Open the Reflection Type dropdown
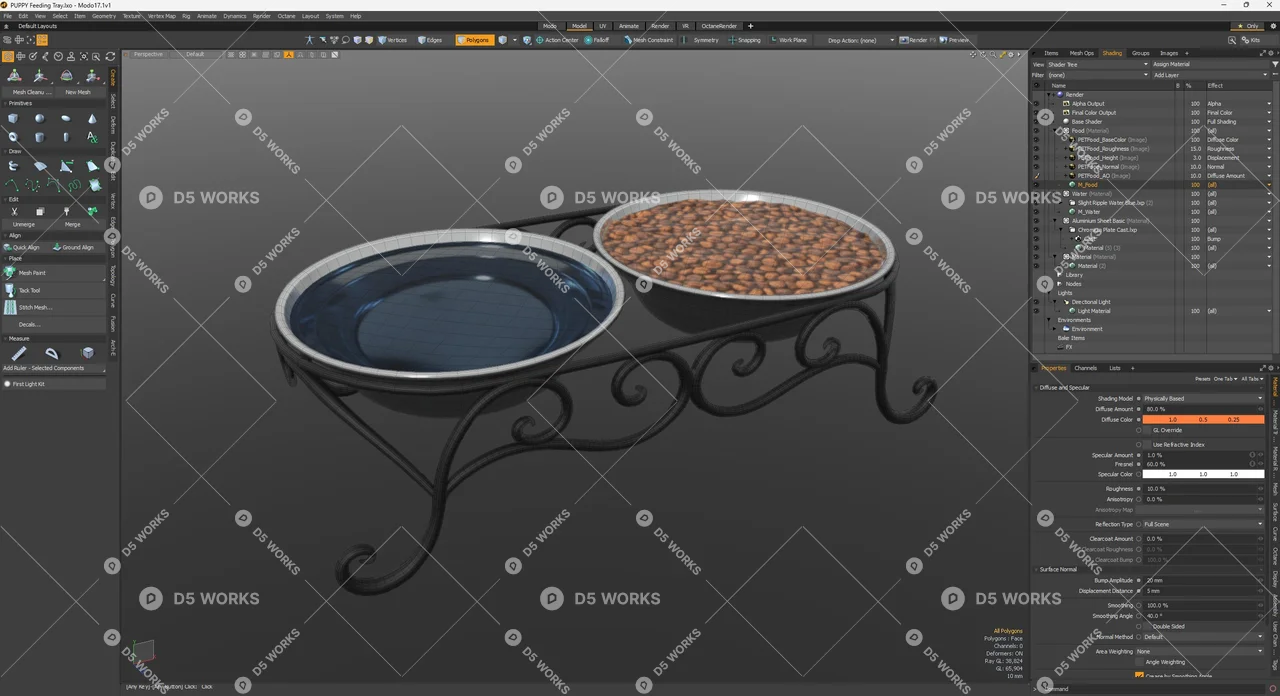This screenshot has width=1280, height=696. coord(1203,524)
